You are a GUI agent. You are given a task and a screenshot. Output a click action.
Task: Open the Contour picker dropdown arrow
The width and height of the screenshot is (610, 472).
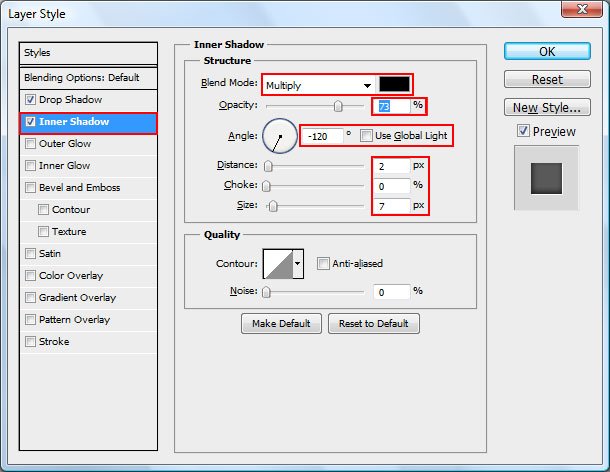pos(298,264)
